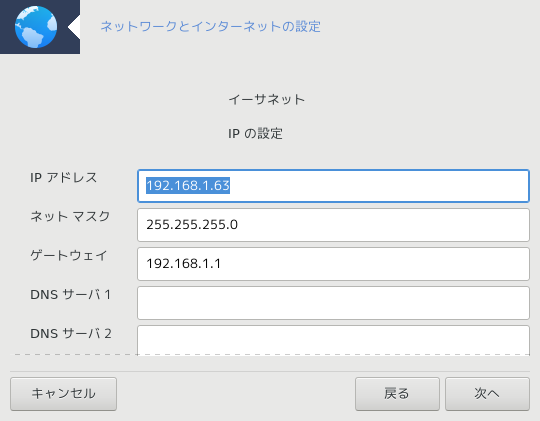Click the IP アドレス label

pyautogui.click(x=64, y=177)
